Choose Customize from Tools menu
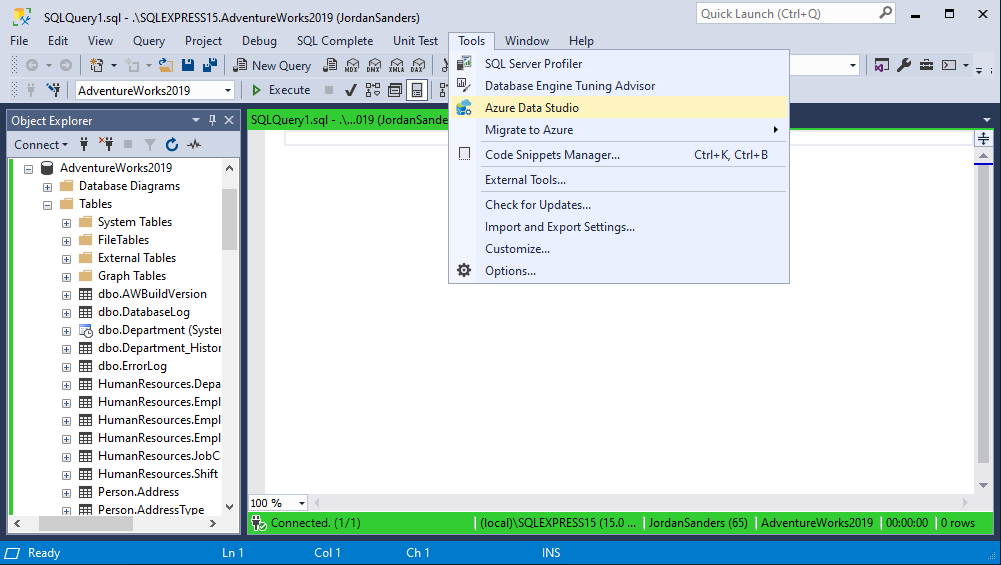This screenshot has width=1001, height=565. pos(619,248)
